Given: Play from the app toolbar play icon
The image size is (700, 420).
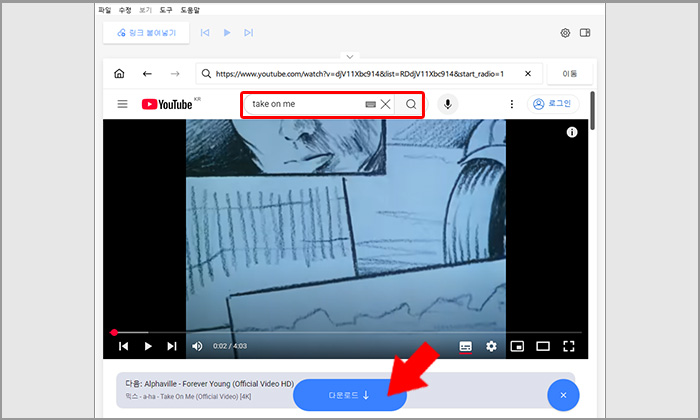Looking at the screenshot, I should pos(227,33).
